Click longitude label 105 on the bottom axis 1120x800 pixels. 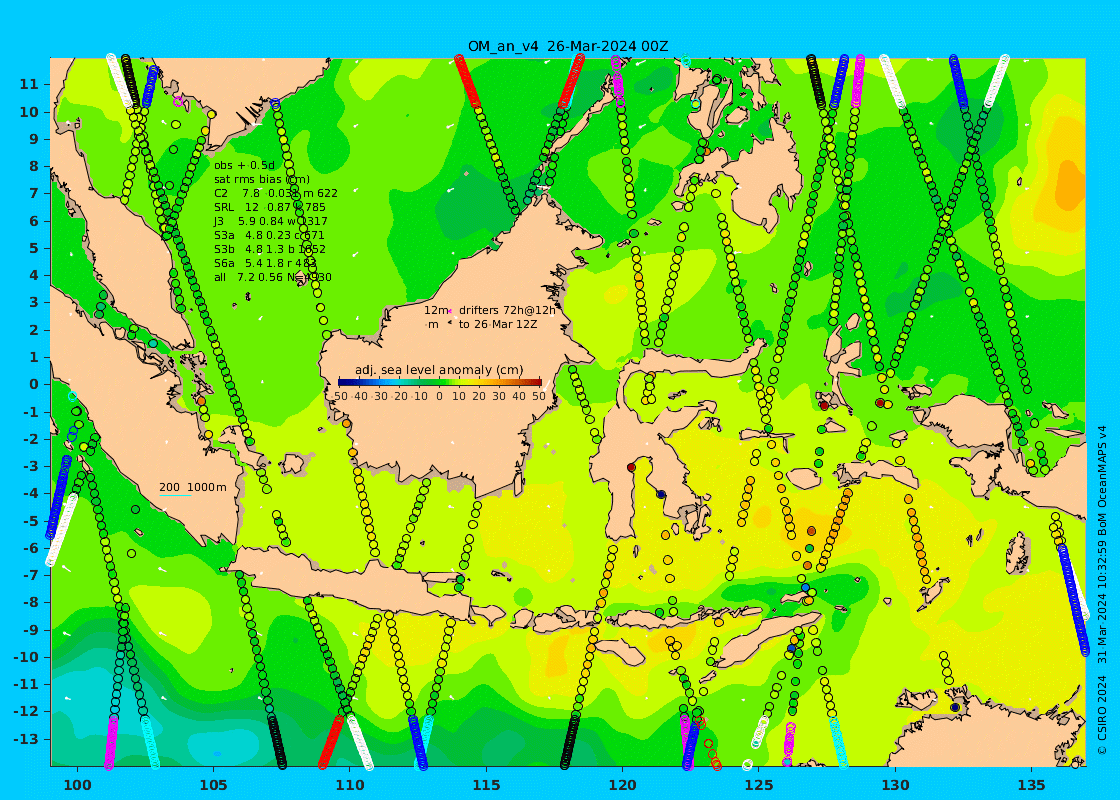(x=214, y=784)
